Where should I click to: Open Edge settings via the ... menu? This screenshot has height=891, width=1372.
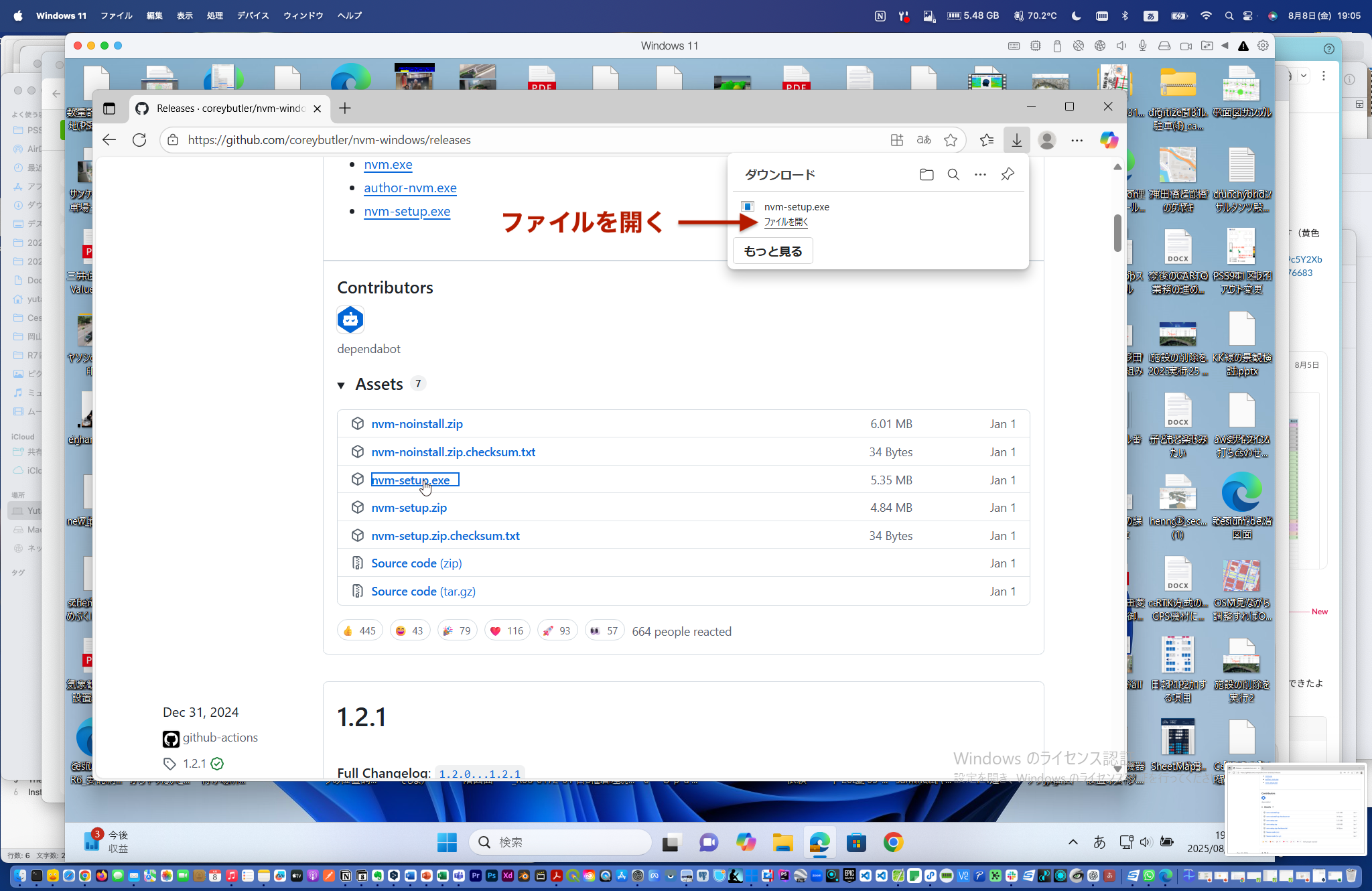point(1077,140)
